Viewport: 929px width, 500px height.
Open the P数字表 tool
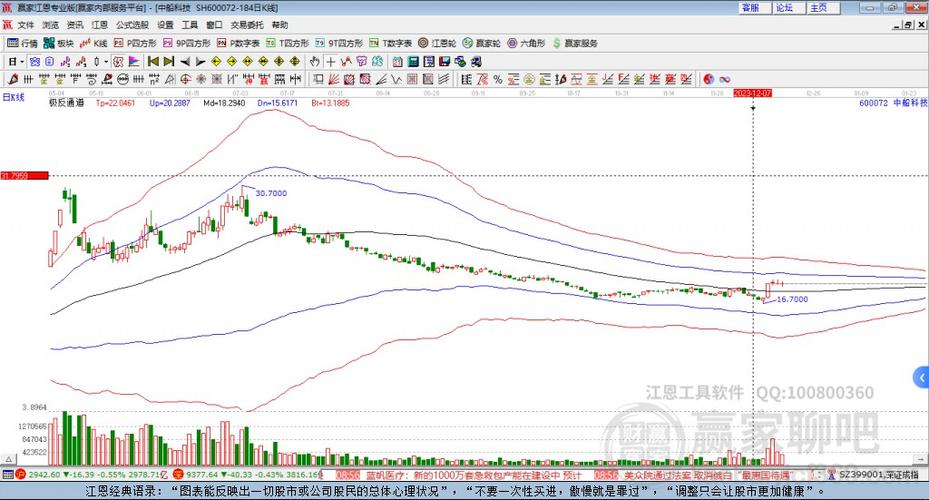(238, 43)
